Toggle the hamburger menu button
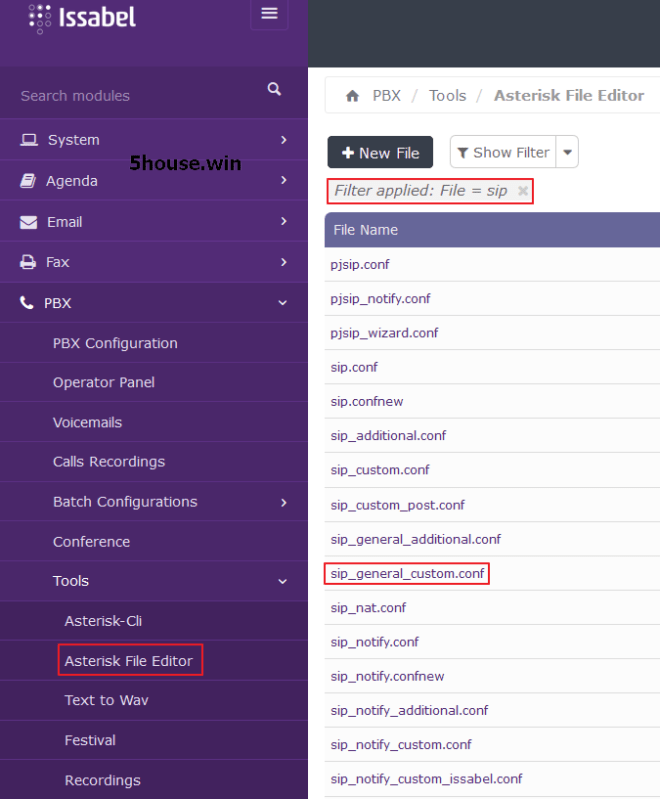This screenshot has width=660, height=799. [269, 14]
